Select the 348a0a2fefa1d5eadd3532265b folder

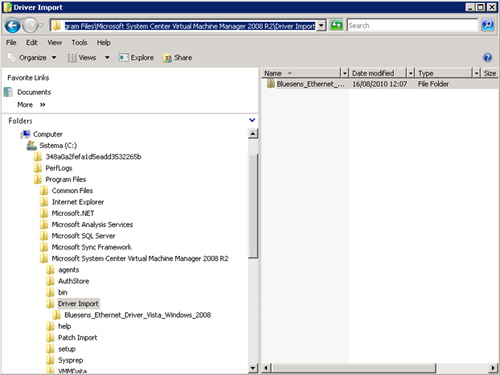pyautogui.click(x=93, y=157)
